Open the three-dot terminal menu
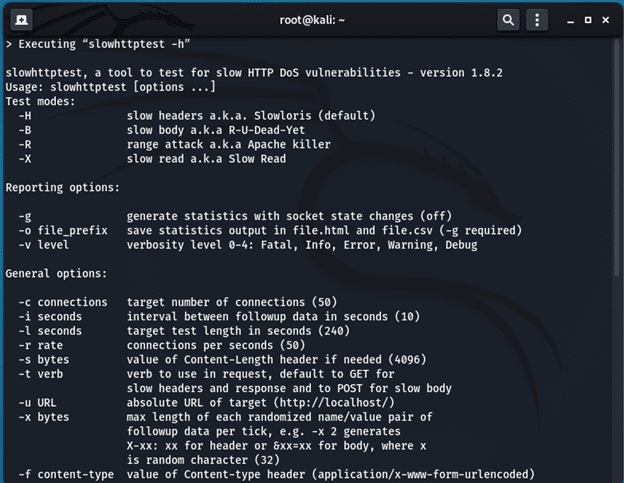This screenshot has width=624, height=483. pos(538,19)
